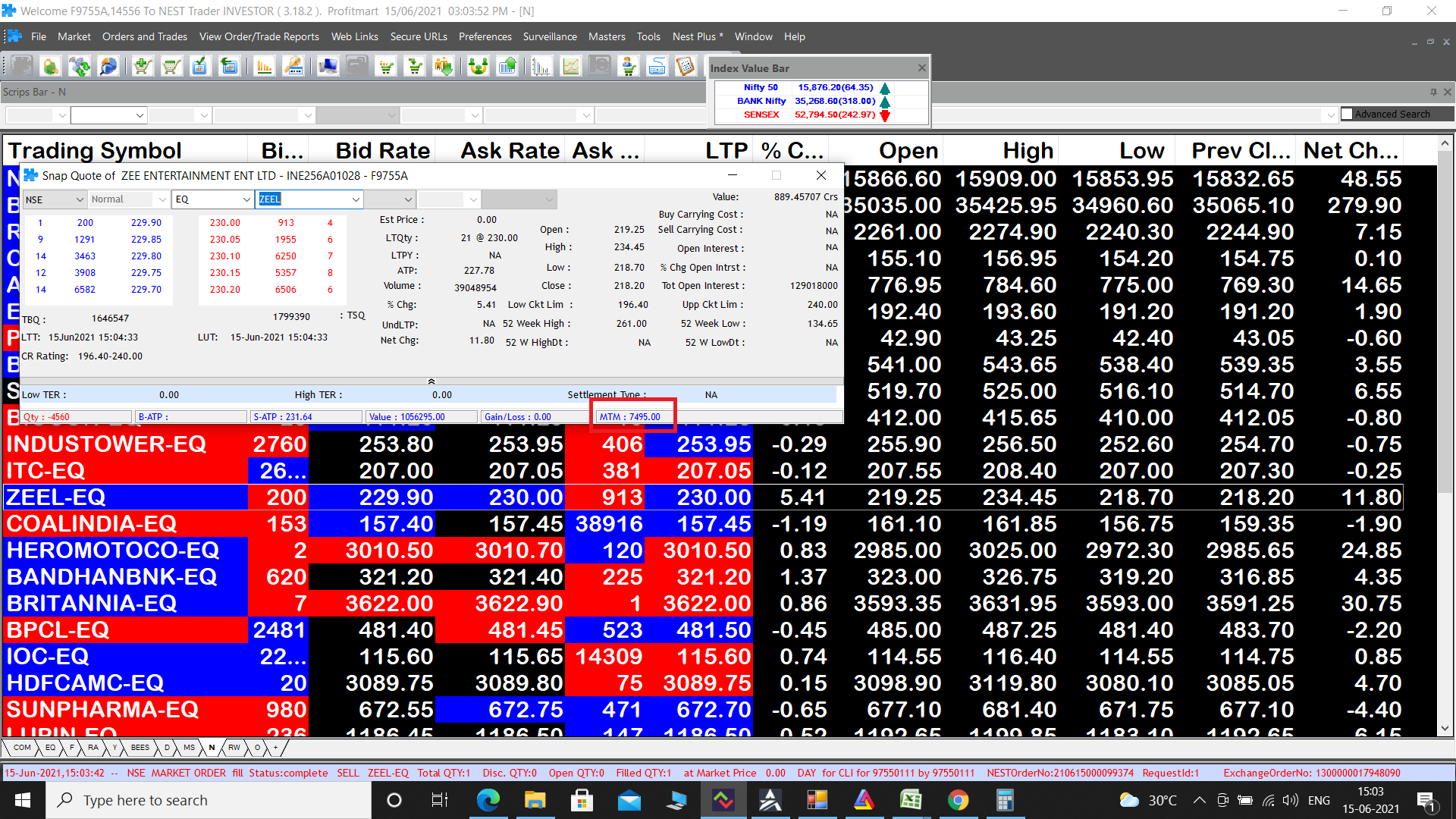The width and height of the screenshot is (1456, 819).
Task: Click the person with cart toolbar icon
Action: 629,67
